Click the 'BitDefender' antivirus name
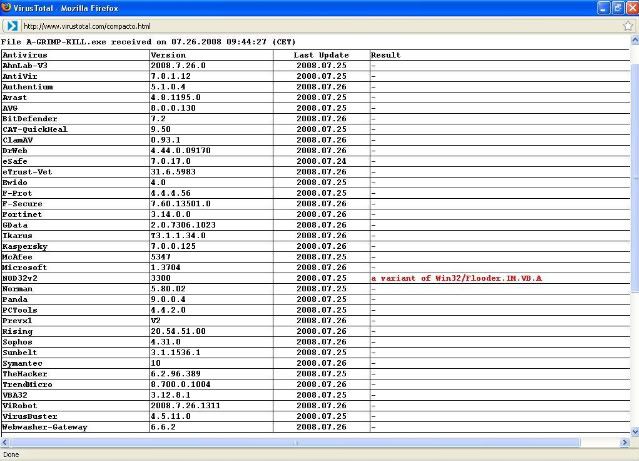The height and width of the screenshot is (461, 639). tap(30, 119)
